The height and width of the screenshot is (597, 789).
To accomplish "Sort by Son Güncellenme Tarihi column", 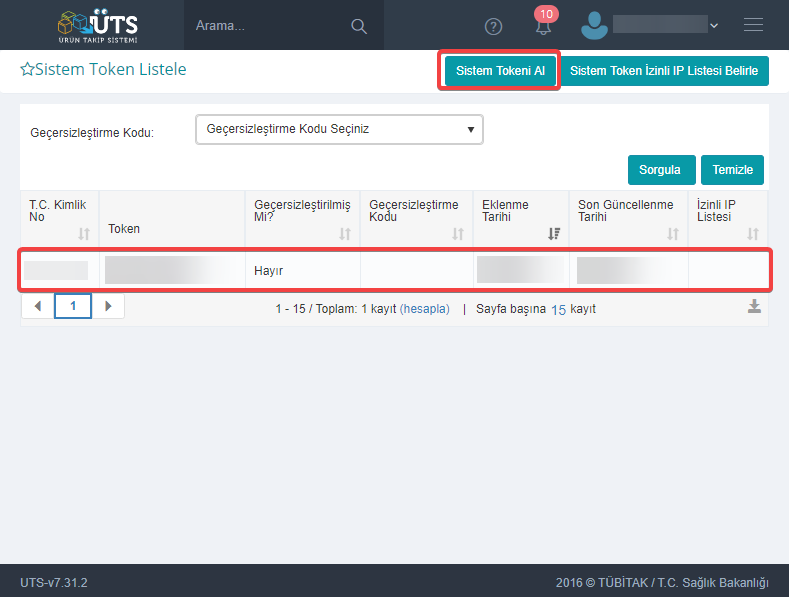I will click(673, 234).
